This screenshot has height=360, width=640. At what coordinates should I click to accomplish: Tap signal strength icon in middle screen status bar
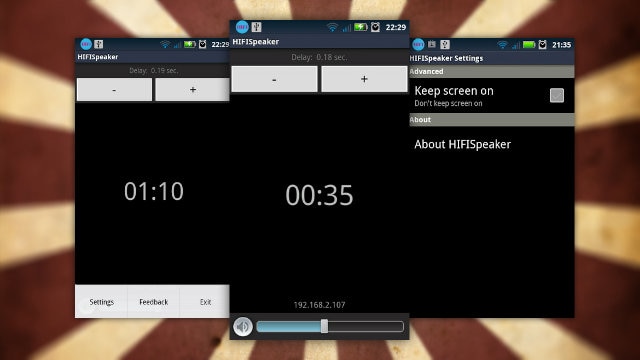point(347,28)
